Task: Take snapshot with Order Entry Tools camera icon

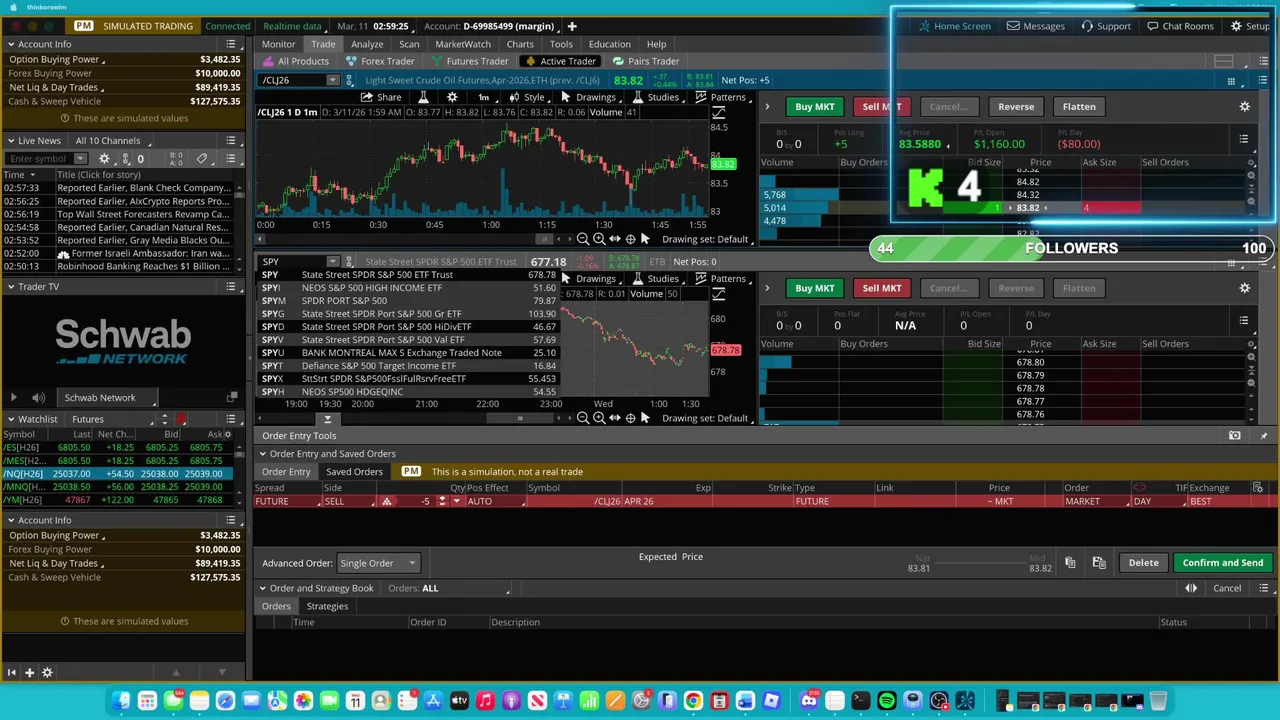Action: [1234, 435]
